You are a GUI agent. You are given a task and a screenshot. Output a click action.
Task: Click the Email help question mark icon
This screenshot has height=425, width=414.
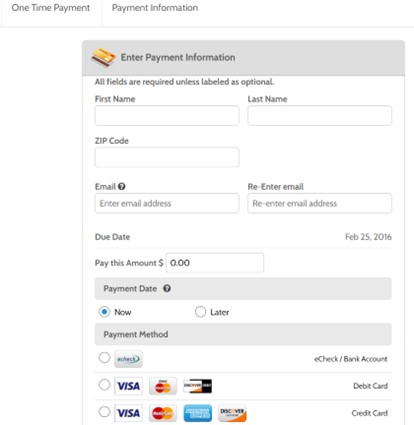[122, 186]
